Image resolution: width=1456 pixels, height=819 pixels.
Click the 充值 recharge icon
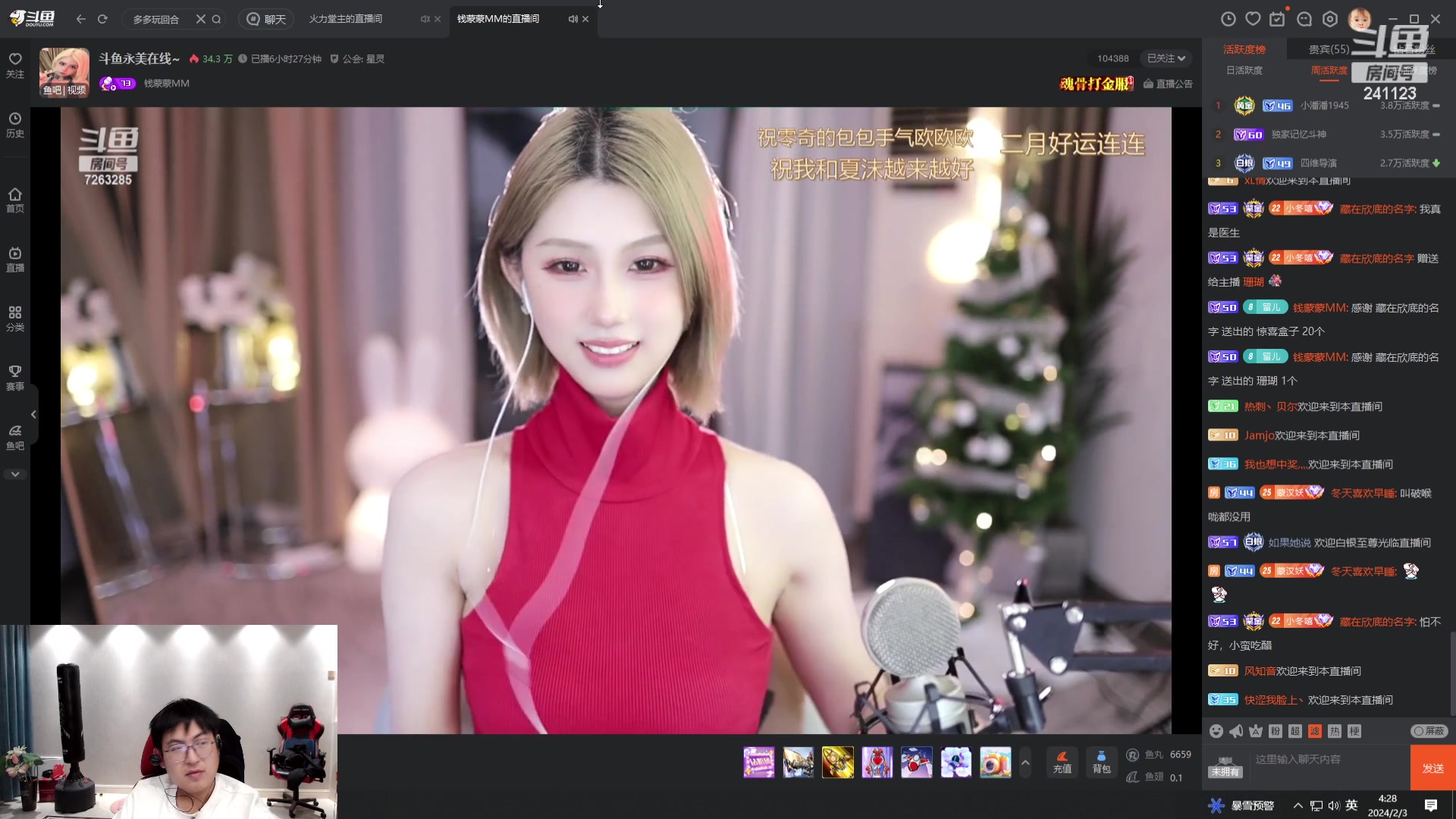pyautogui.click(x=1062, y=761)
